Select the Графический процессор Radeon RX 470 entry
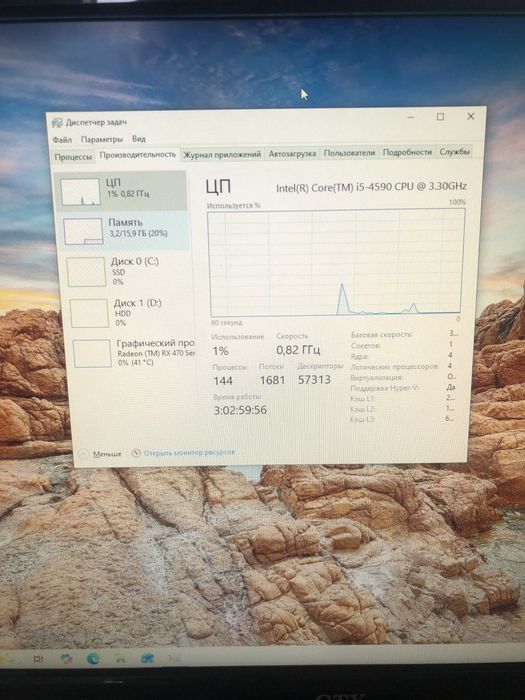 point(133,353)
